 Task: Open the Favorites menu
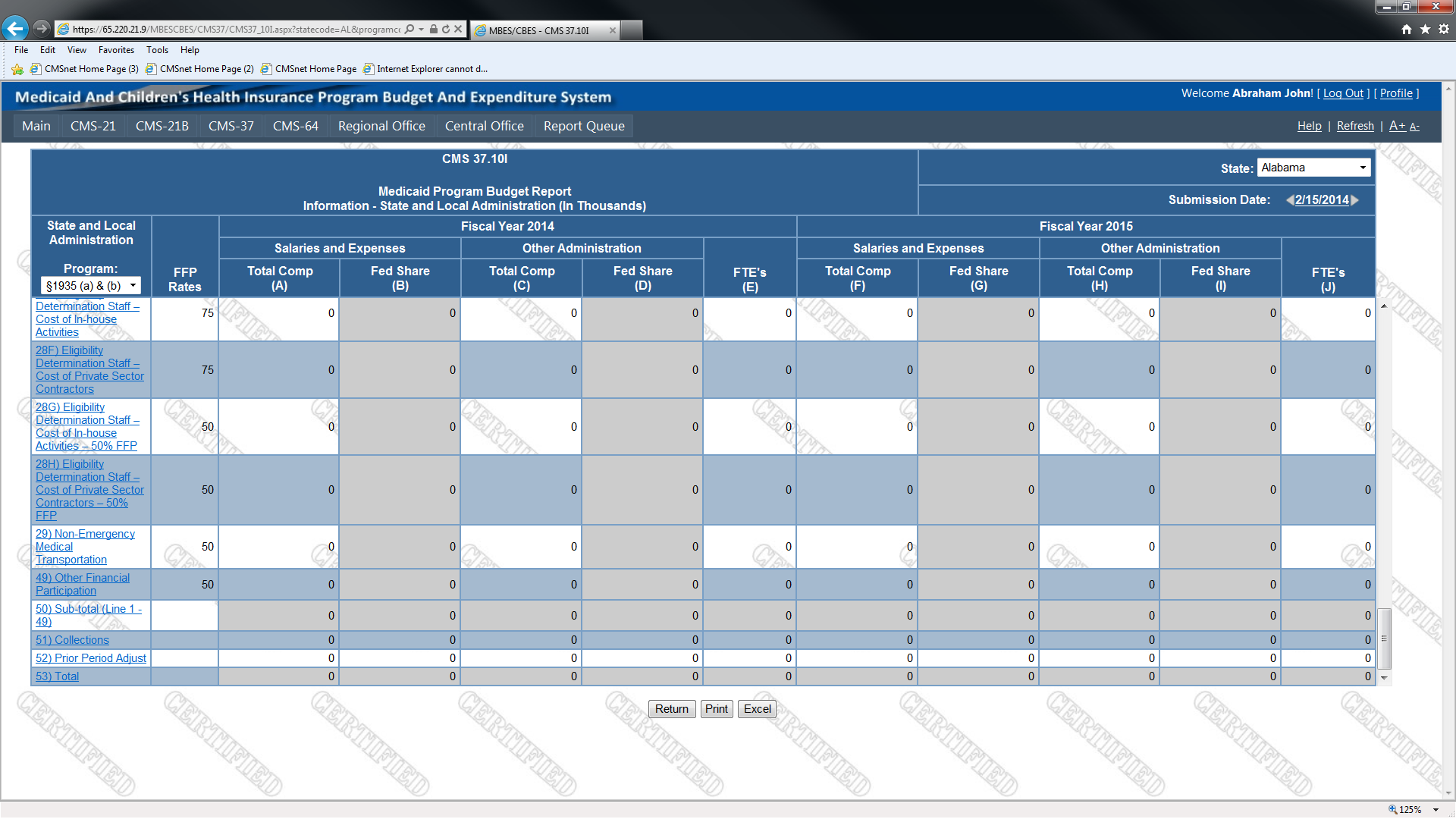click(x=116, y=50)
